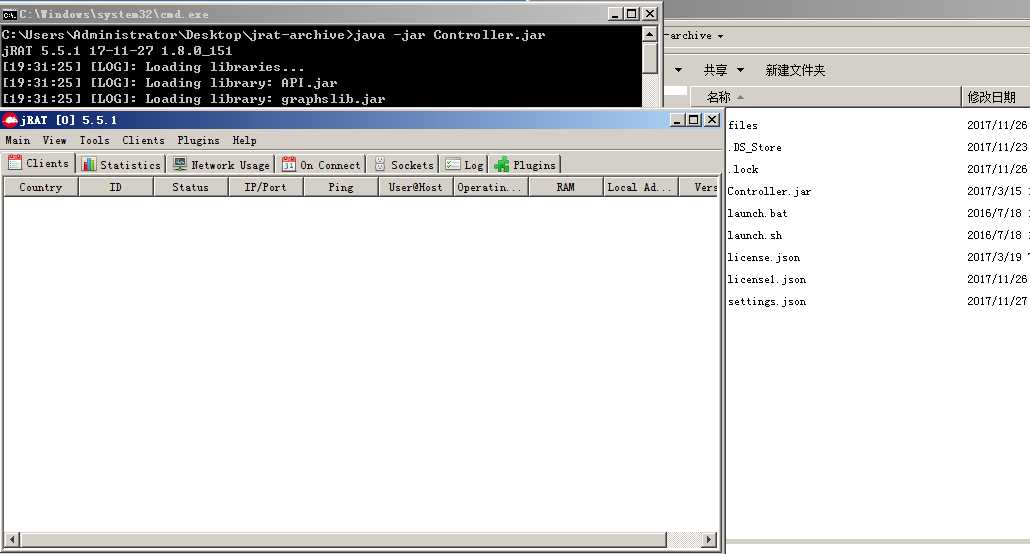Sort clients by Status column
Viewport: 1030px width, 554px height.
tap(190, 187)
